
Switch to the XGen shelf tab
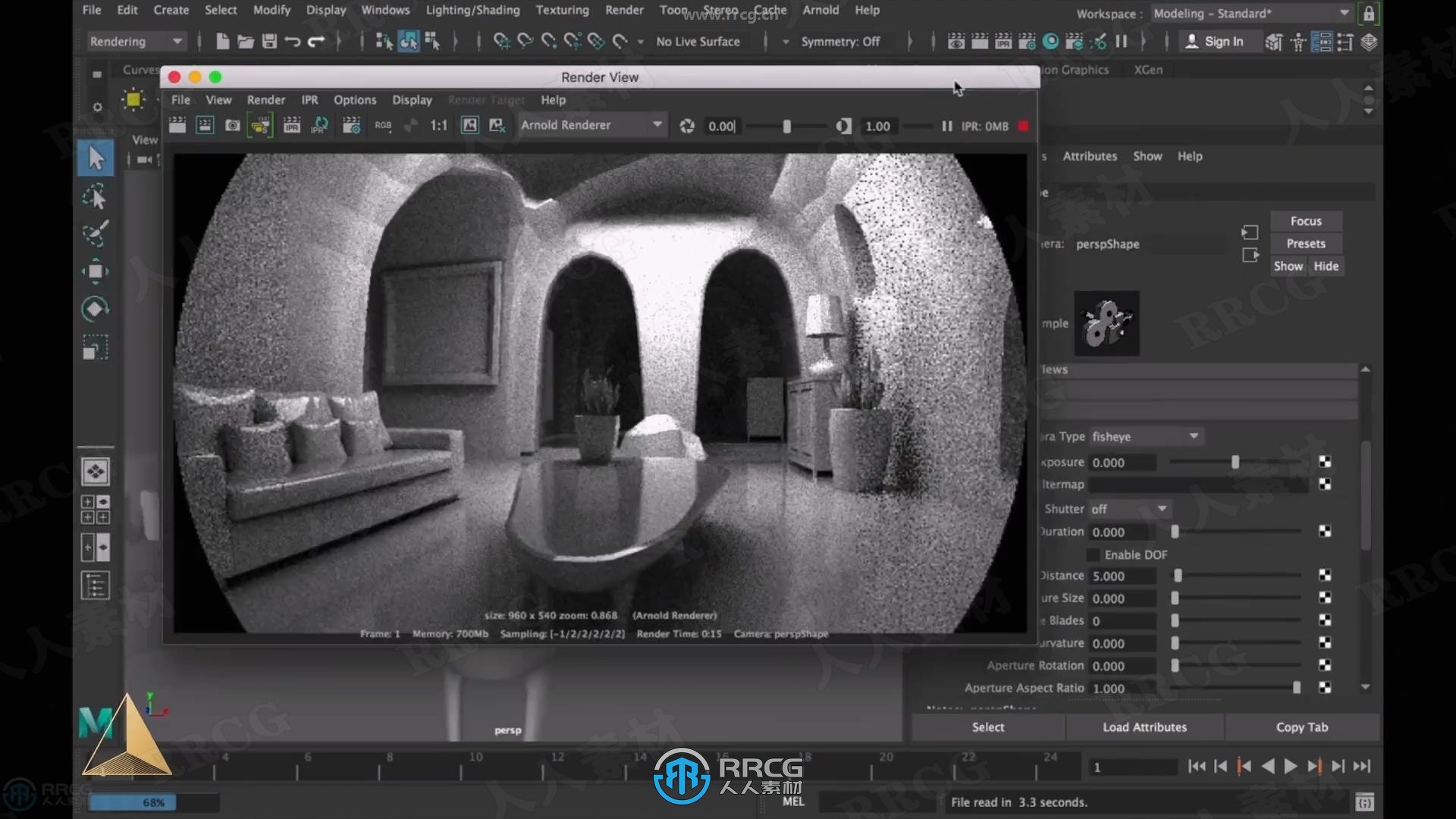coord(1148,70)
